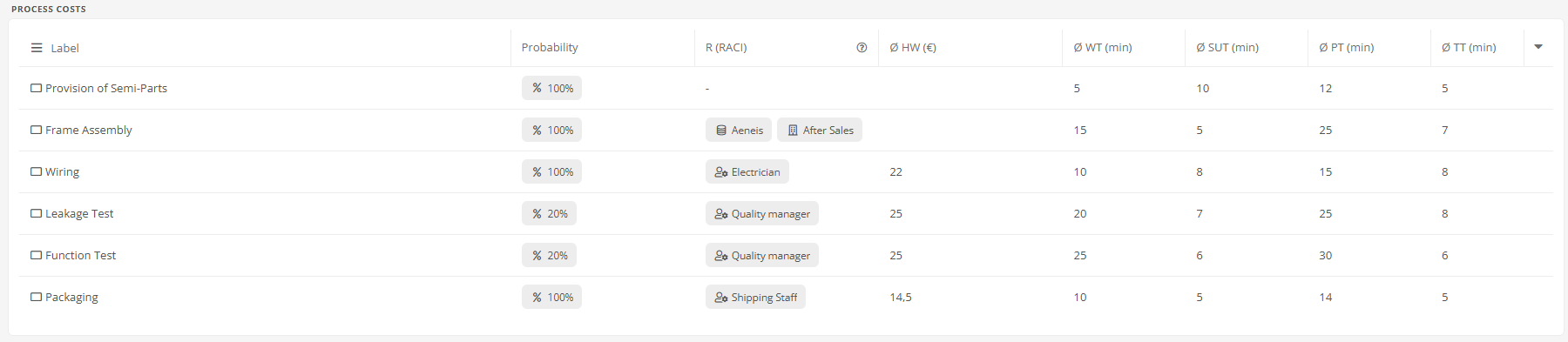Click Quality manager tag in Function Test row
Screen dimensions: 1568x342
click(762, 255)
